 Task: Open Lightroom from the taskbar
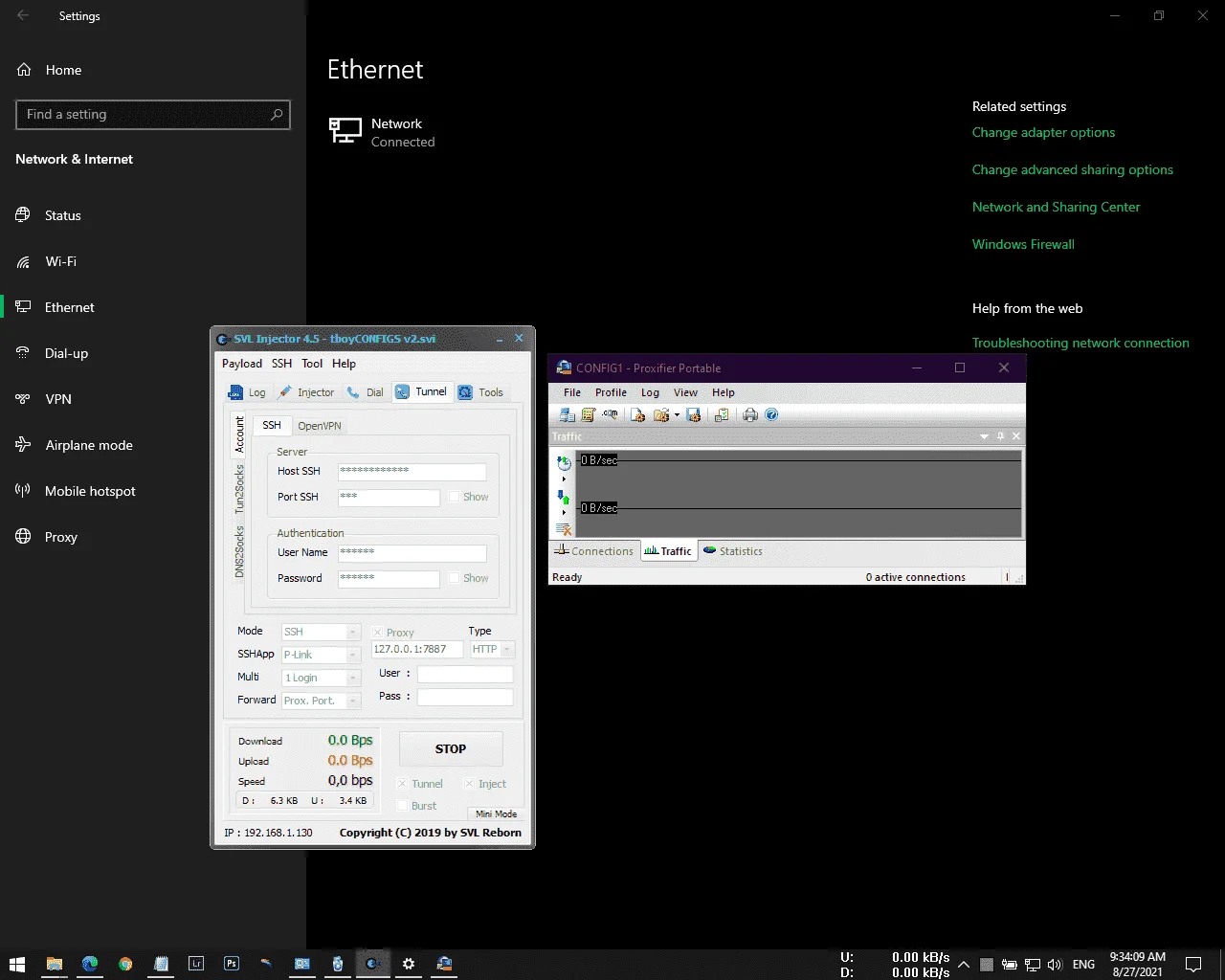click(196, 964)
